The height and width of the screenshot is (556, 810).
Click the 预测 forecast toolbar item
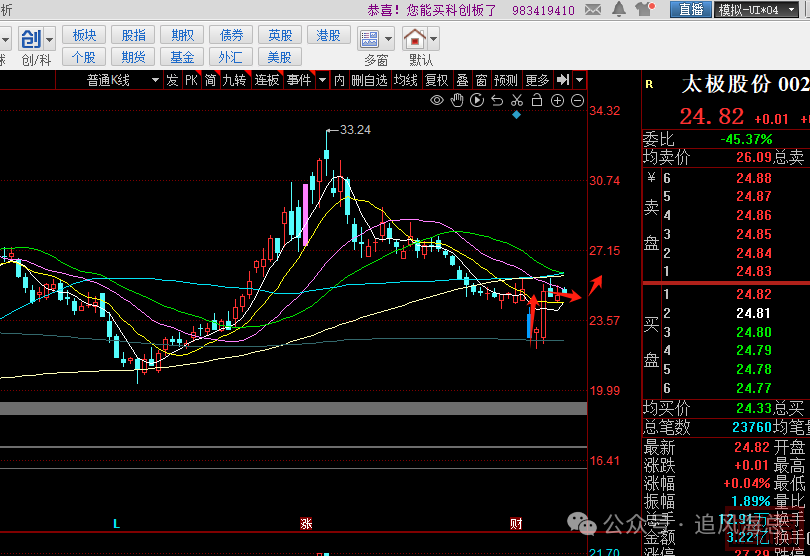tap(505, 80)
